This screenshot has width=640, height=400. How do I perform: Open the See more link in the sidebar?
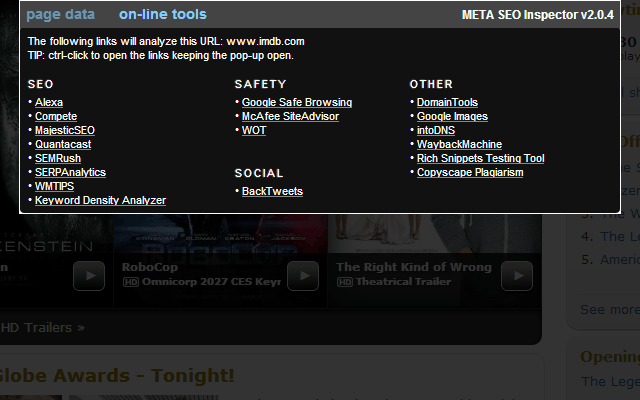(610, 310)
